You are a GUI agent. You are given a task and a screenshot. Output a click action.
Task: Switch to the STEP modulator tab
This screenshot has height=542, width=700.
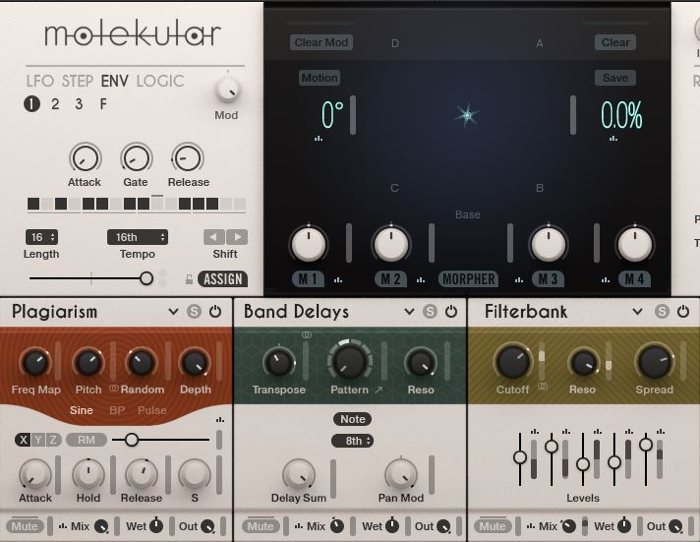click(77, 80)
